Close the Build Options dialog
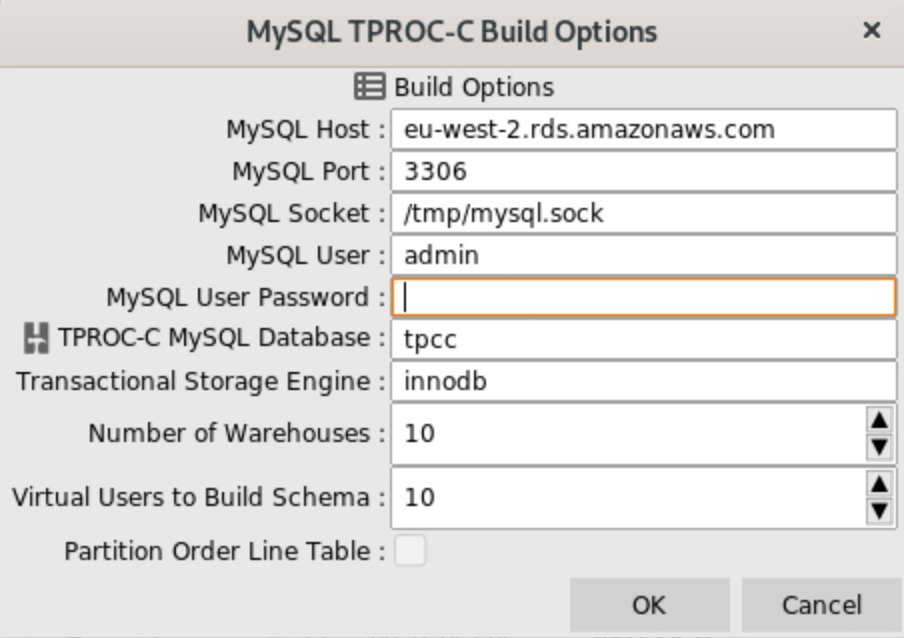The height and width of the screenshot is (638, 904). (872, 31)
